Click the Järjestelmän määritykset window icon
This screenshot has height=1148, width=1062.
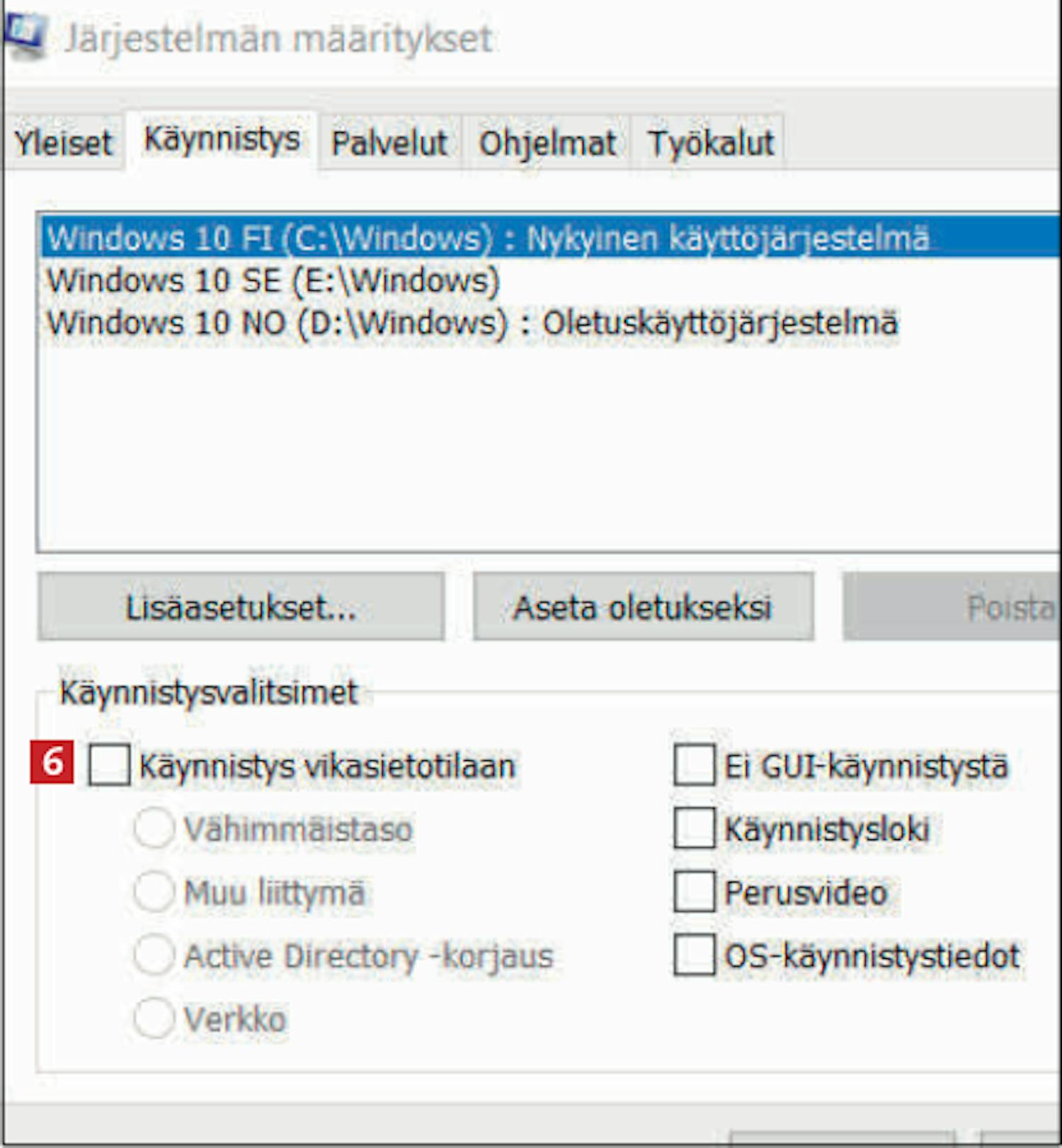point(25,34)
